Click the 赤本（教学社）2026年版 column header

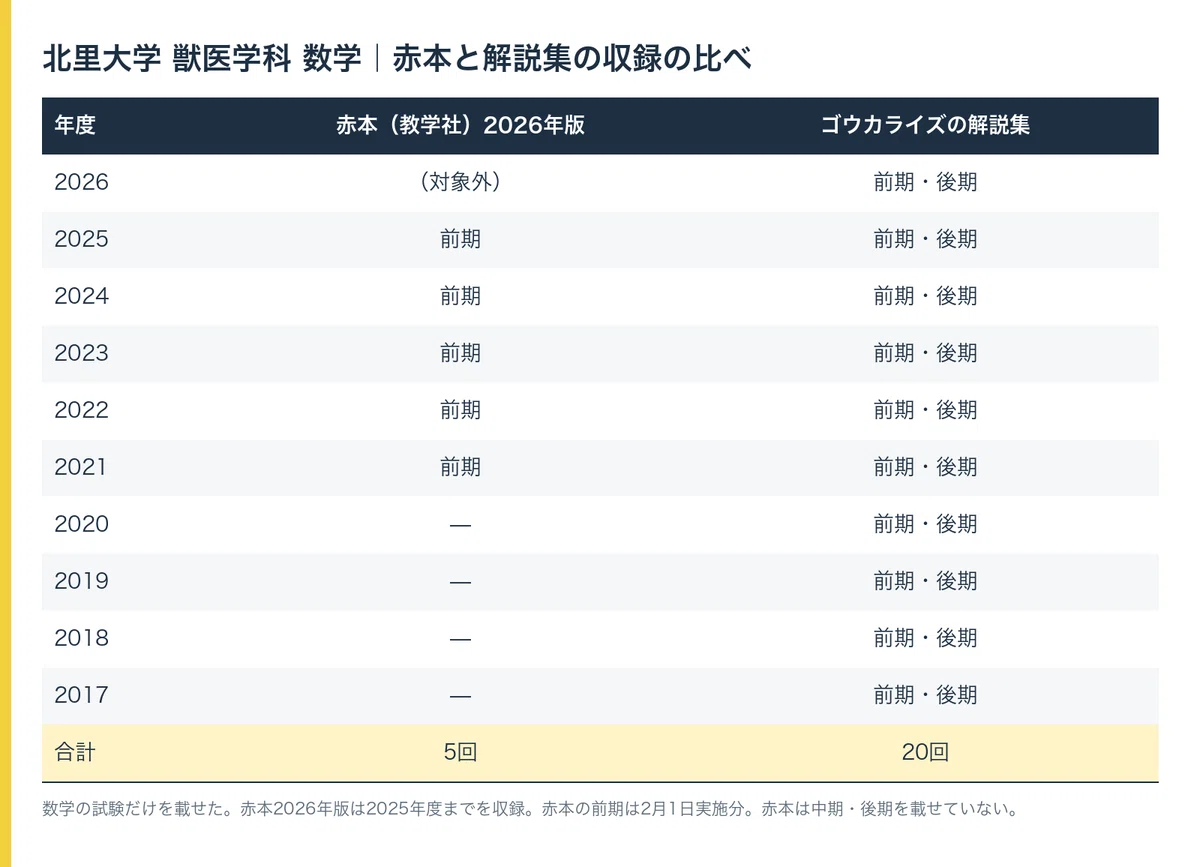[460, 126]
